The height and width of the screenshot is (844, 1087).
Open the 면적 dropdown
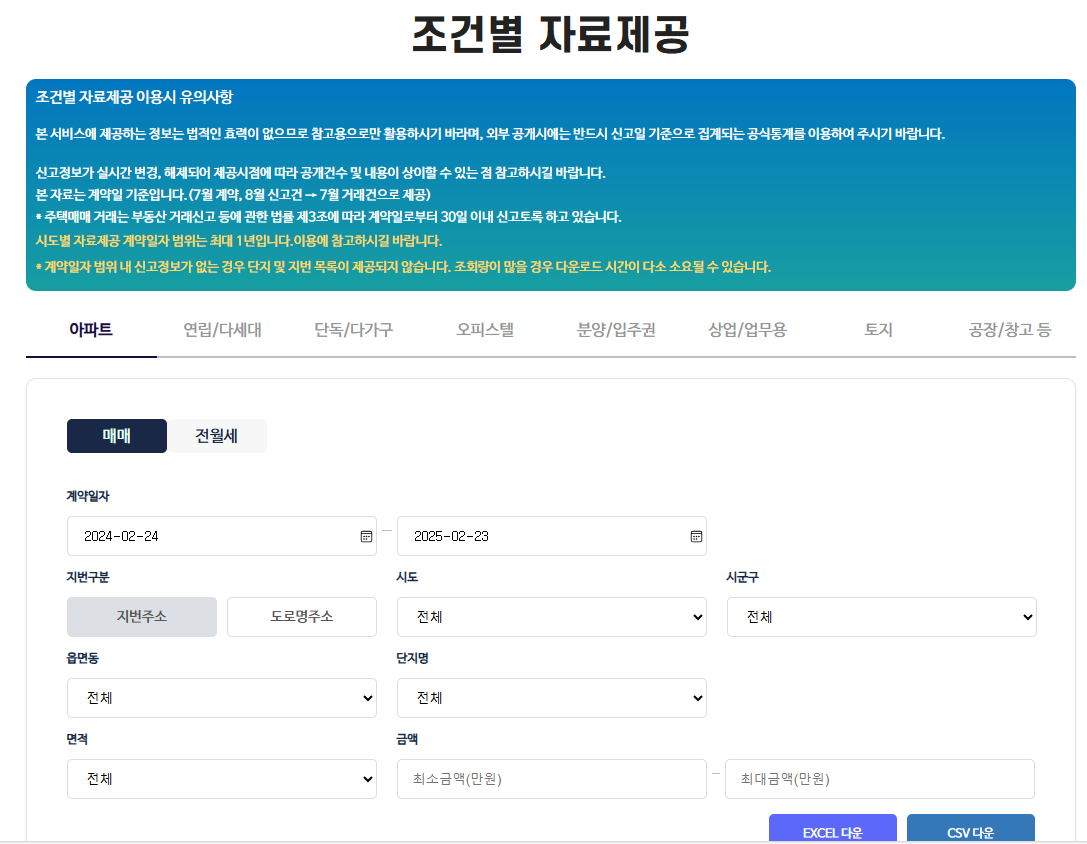pyautogui.click(x=222, y=779)
